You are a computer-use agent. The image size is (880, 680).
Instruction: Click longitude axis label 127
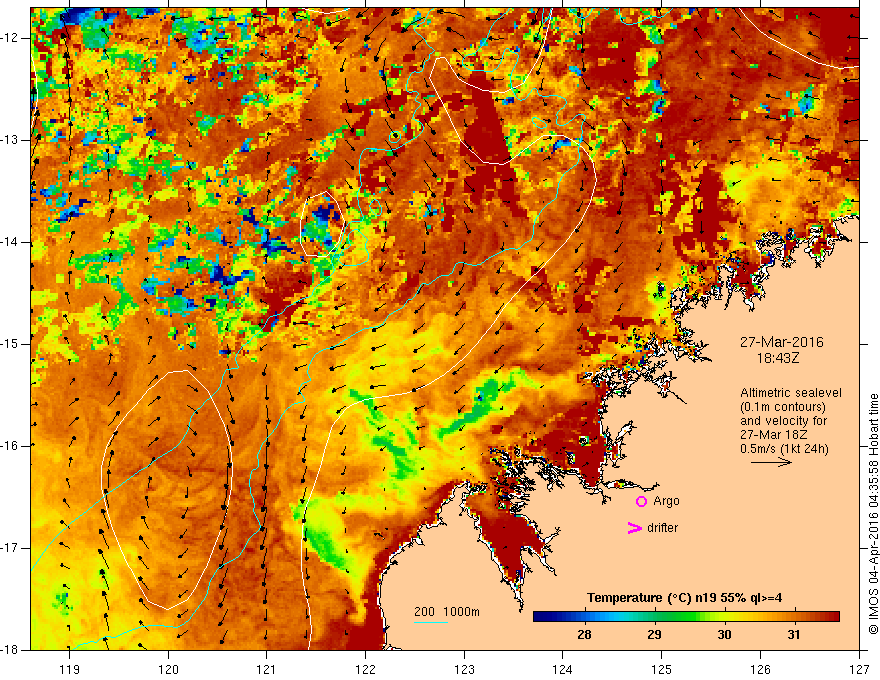[x=859, y=669]
